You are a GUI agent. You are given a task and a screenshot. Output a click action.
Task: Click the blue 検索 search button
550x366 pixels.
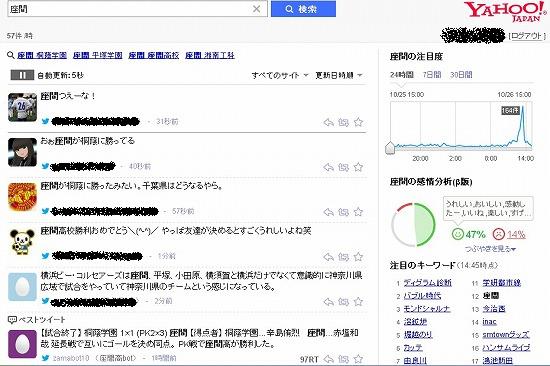303,9
